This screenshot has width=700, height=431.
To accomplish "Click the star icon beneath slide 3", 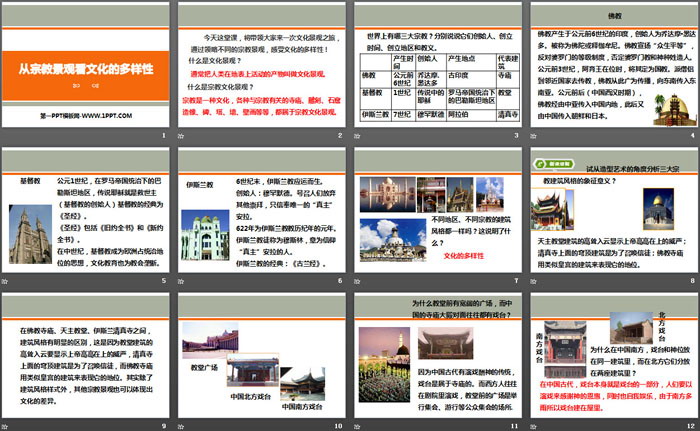I will coord(357,135).
